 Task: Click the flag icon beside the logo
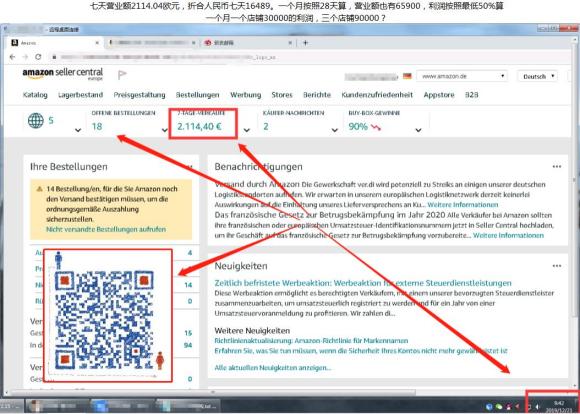[x=122, y=75]
